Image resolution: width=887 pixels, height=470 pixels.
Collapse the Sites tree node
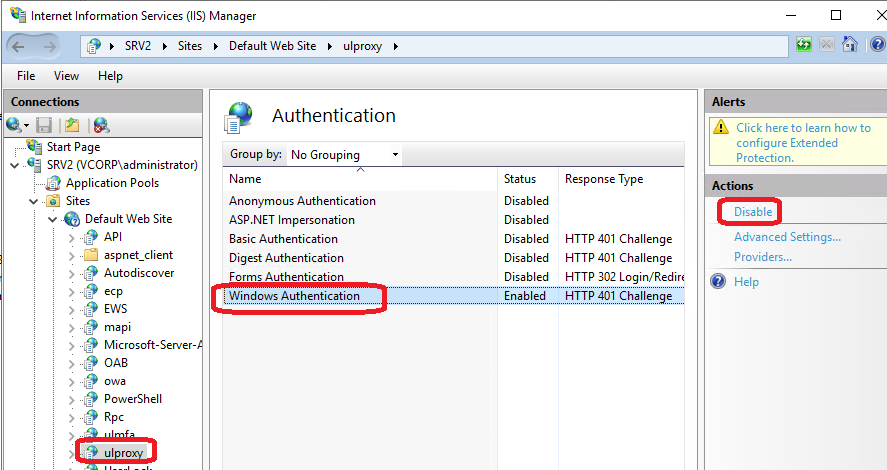click(34, 201)
